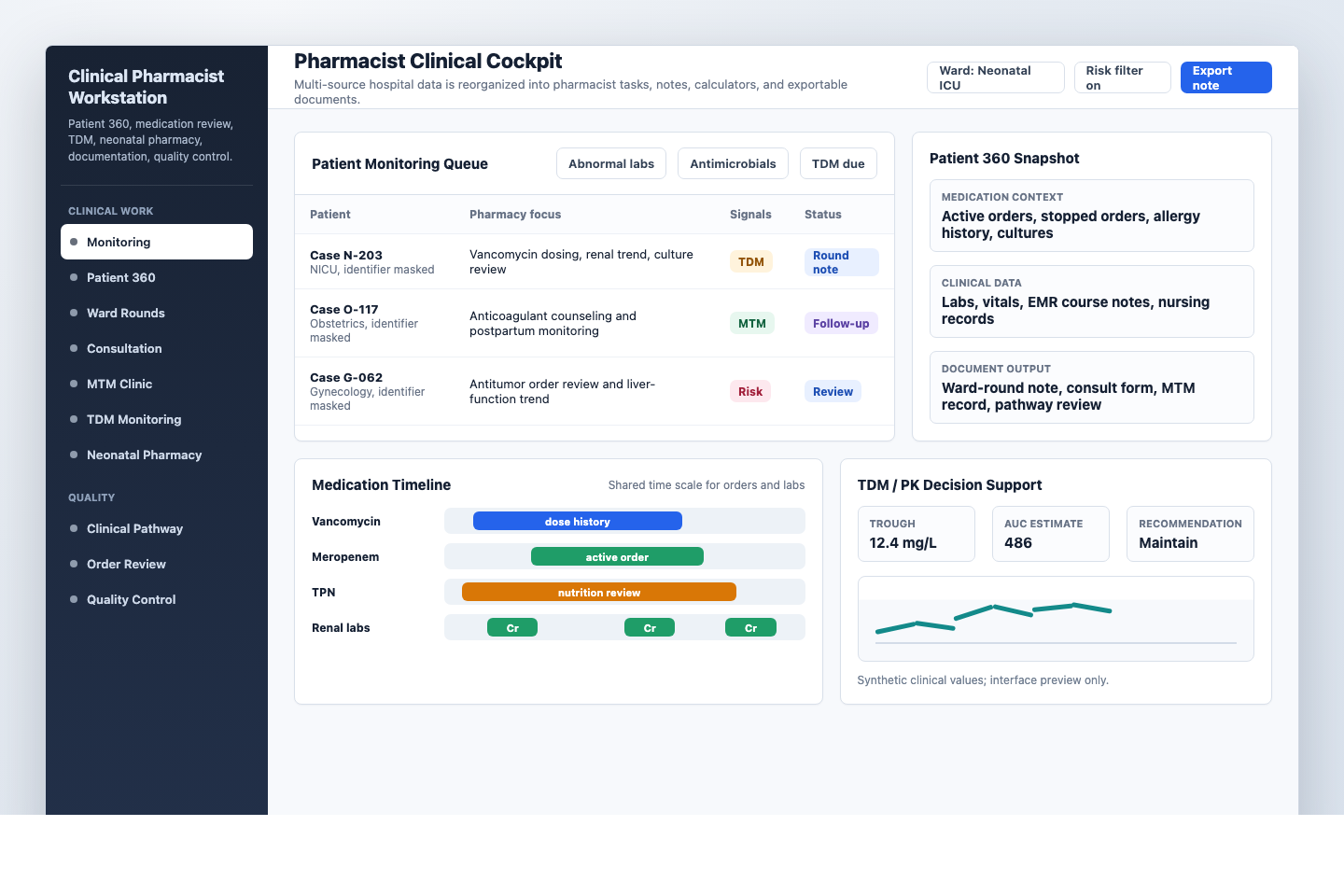This screenshot has width=1344, height=896.
Task: Toggle the TDM due filter
Action: pos(838,163)
